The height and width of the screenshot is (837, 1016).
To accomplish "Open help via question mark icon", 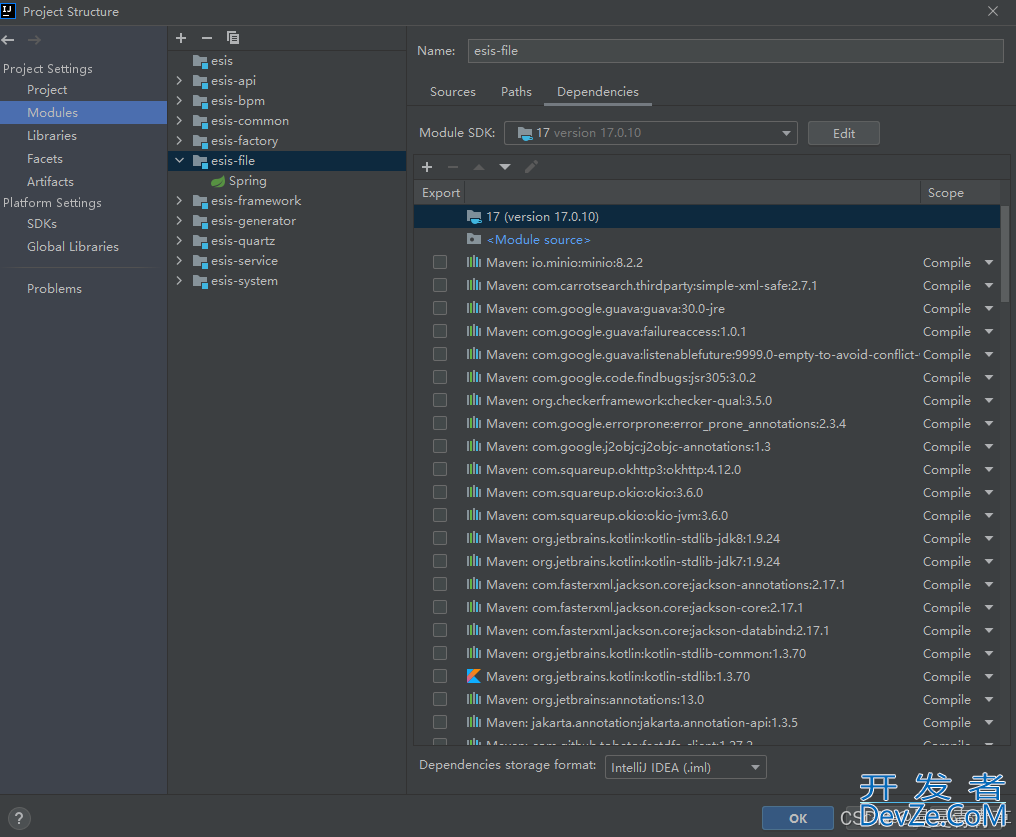I will tap(19, 818).
